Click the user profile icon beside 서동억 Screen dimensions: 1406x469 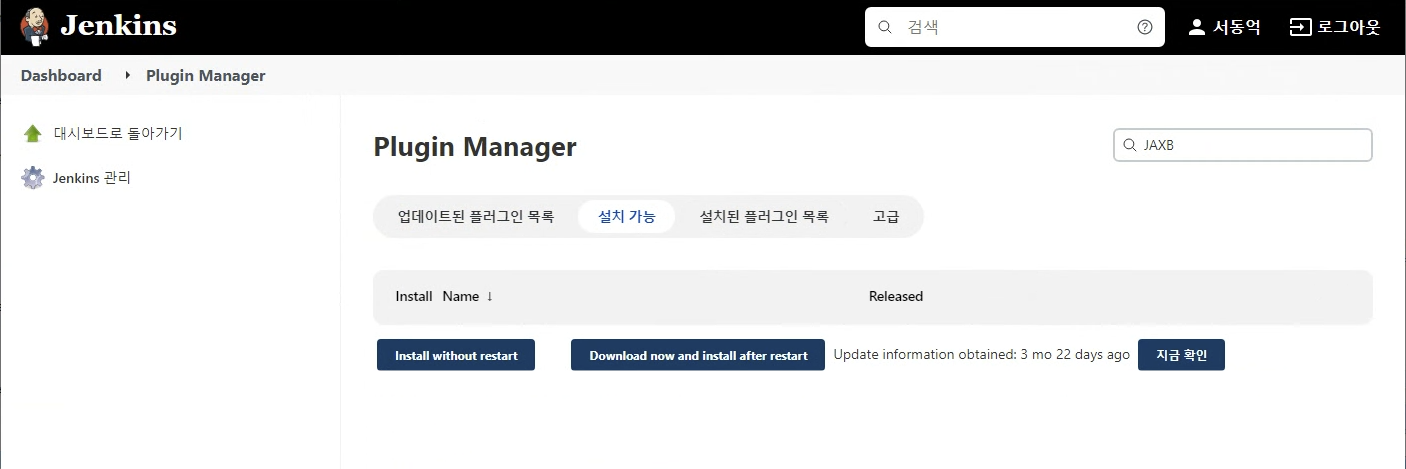(1196, 27)
